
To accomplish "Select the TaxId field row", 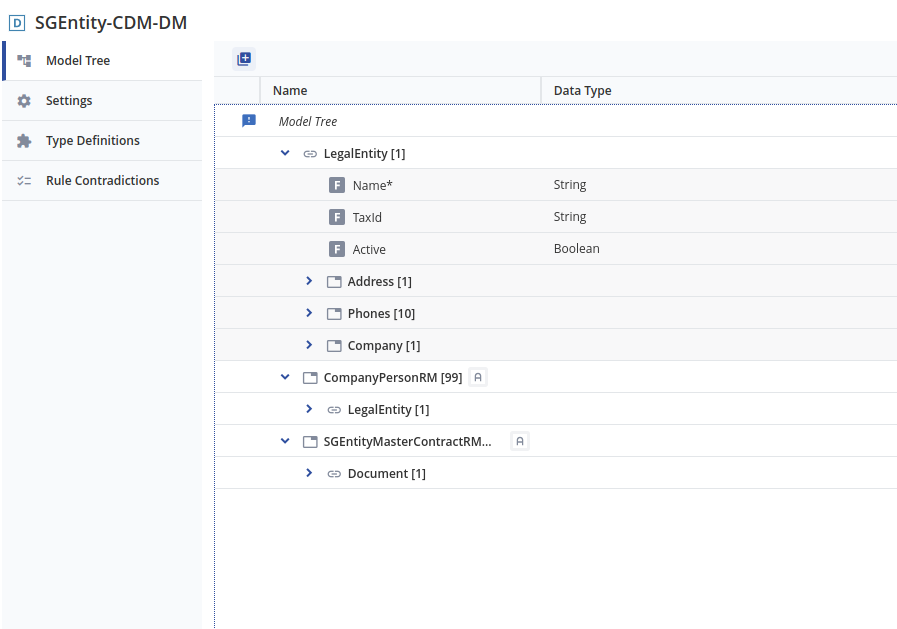I will coord(555,217).
